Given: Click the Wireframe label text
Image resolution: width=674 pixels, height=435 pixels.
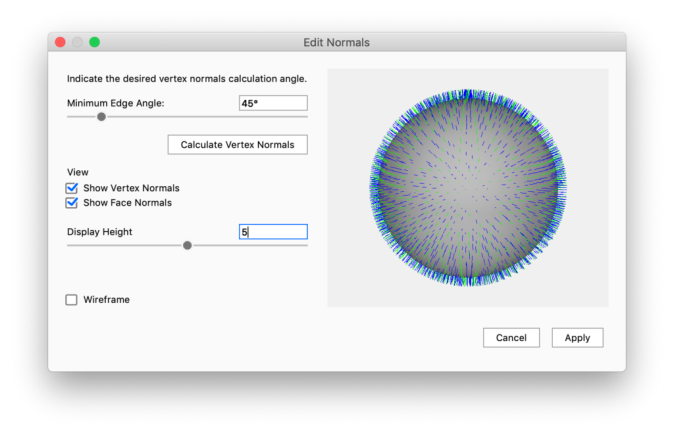Looking at the screenshot, I should tap(106, 300).
